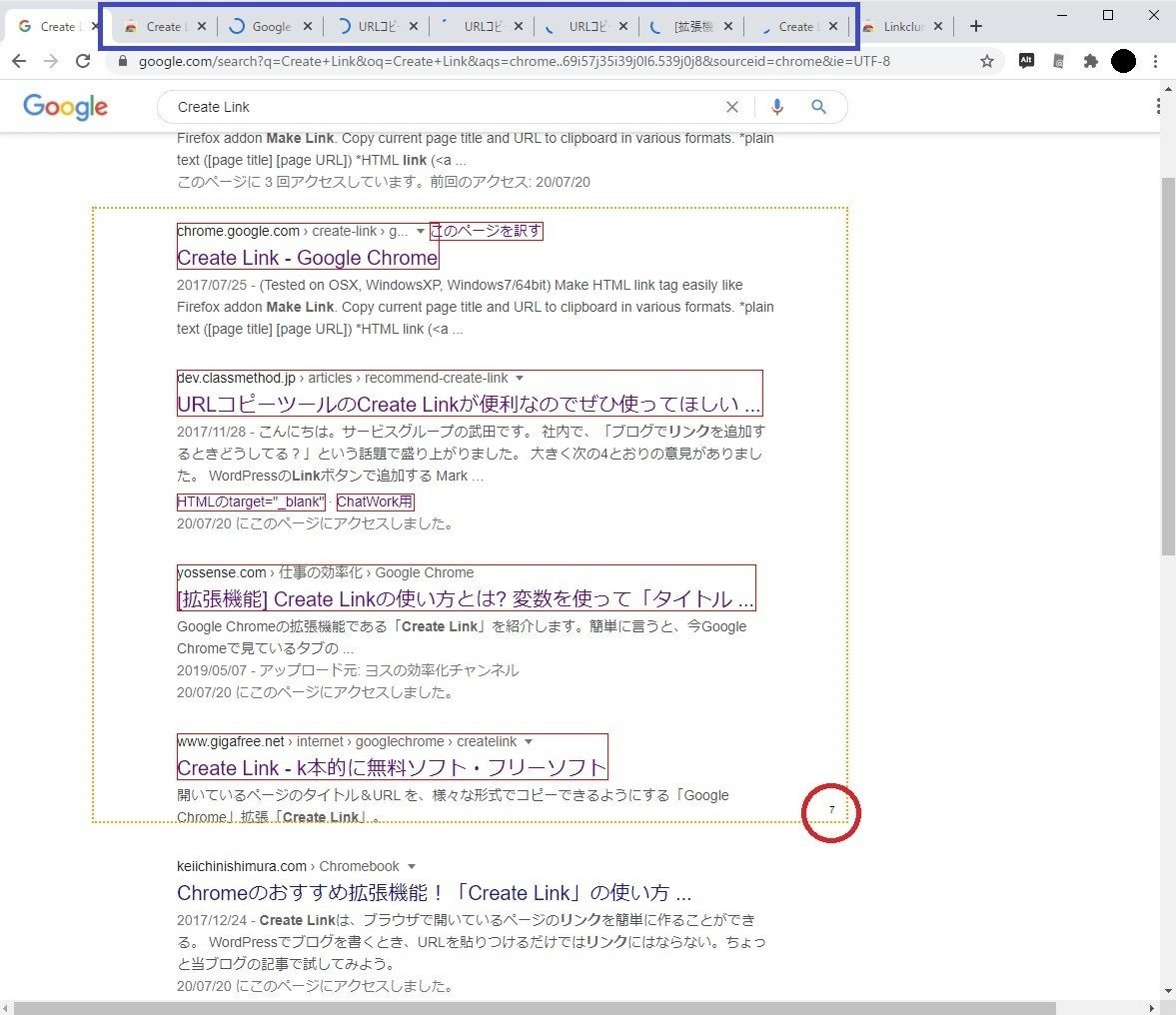
Task: Click the horizontal scrollbar right arrow
Action: tap(1153, 1008)
